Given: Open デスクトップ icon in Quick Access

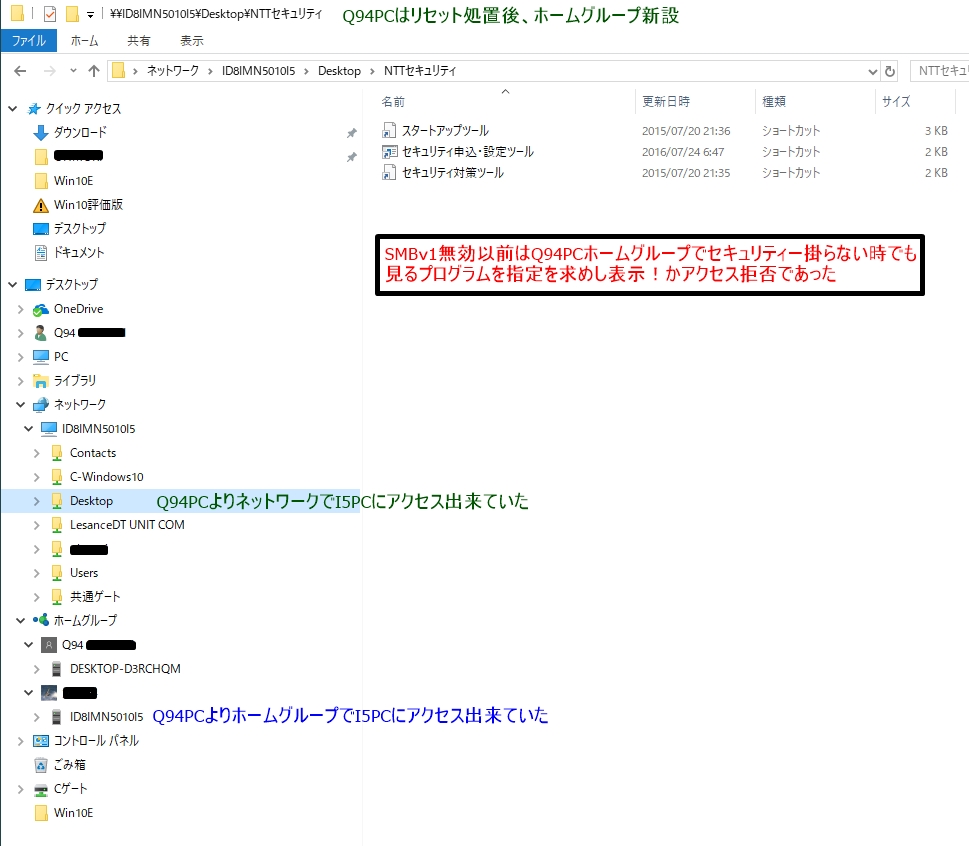Looking at the screenshot, I should coord(41,229).
